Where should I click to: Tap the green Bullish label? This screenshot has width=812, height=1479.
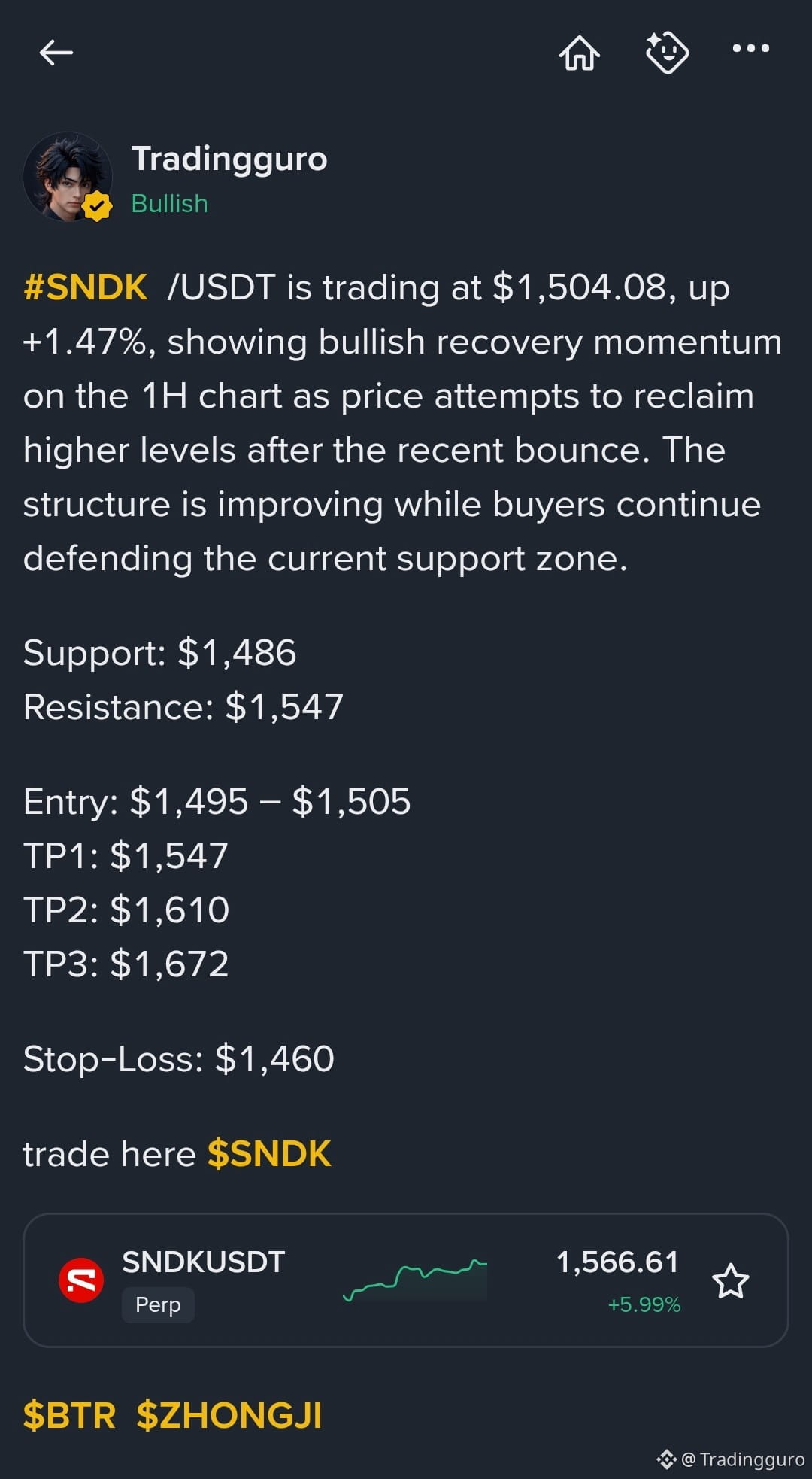tap(169, 203)
